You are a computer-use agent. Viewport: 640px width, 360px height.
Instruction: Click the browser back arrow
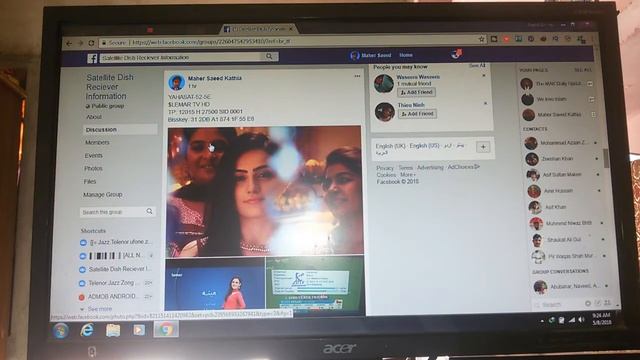[69, 43]
